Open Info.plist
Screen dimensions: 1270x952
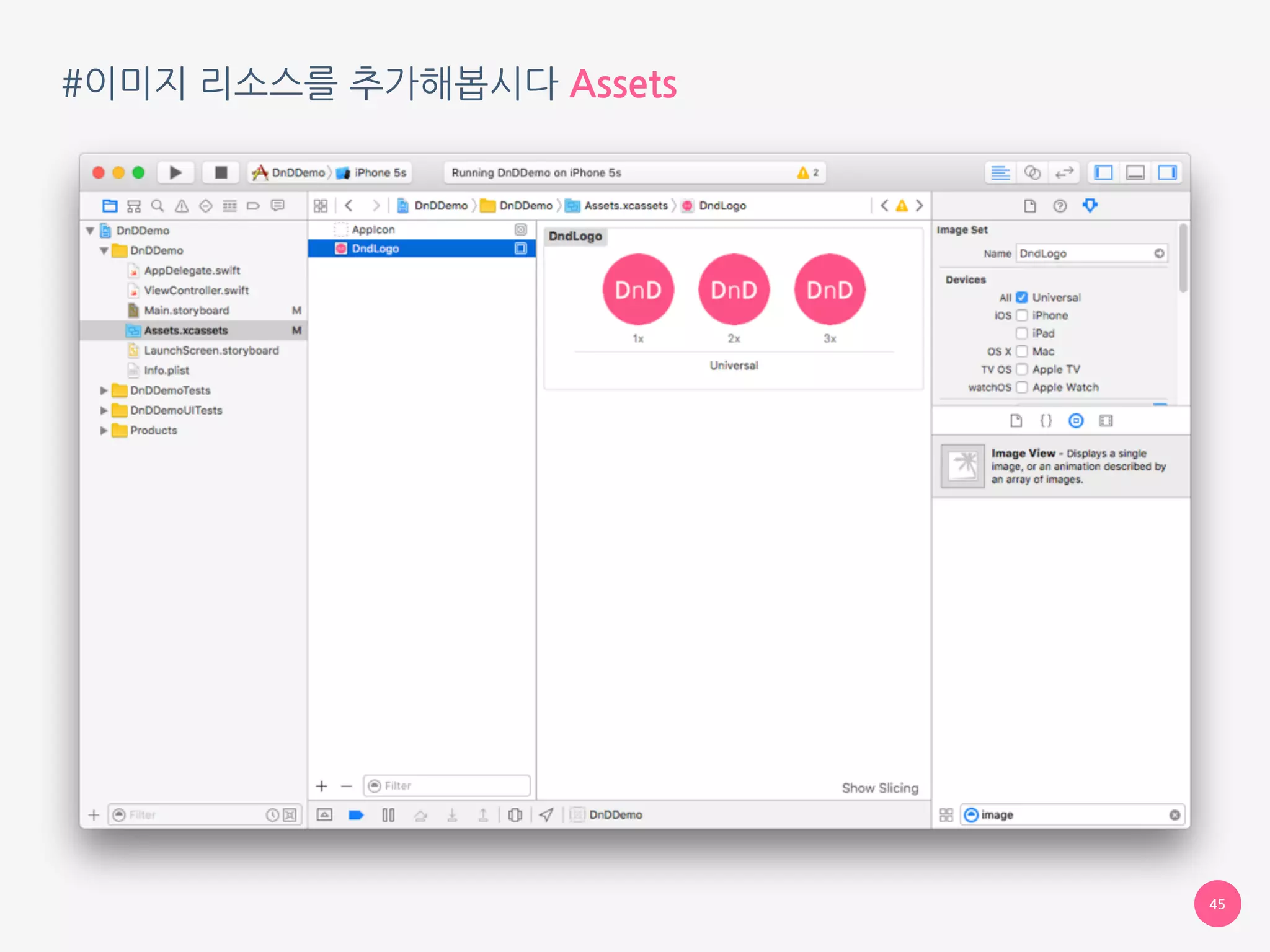coord(166,370)
